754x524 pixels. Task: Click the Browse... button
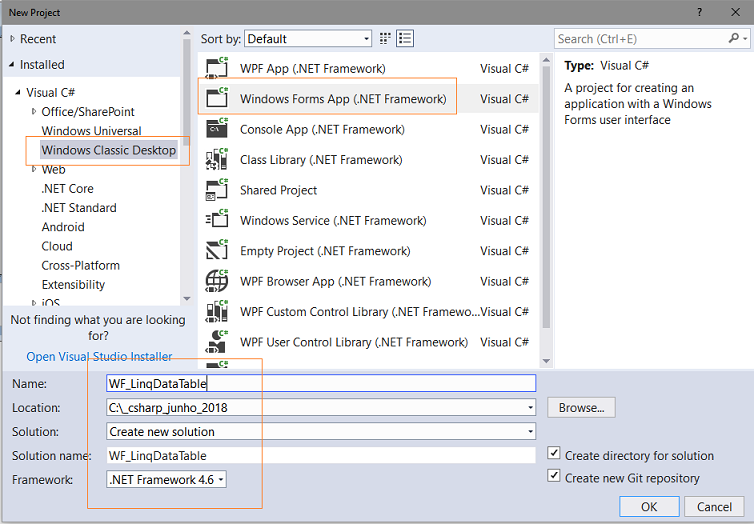[581, 407]
